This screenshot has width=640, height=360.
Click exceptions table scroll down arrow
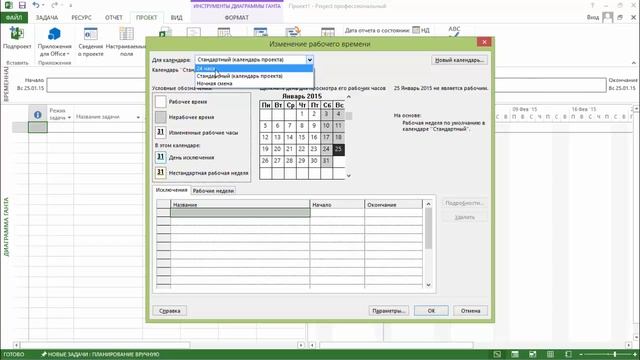point(428,285)
